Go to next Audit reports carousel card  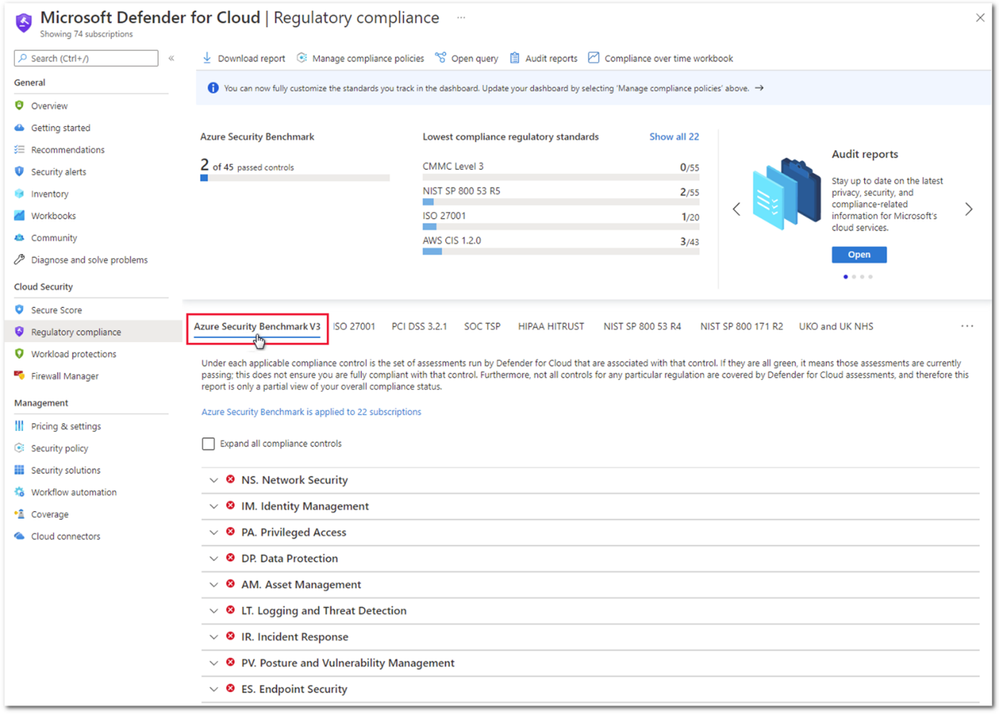(x=968, y=209)
